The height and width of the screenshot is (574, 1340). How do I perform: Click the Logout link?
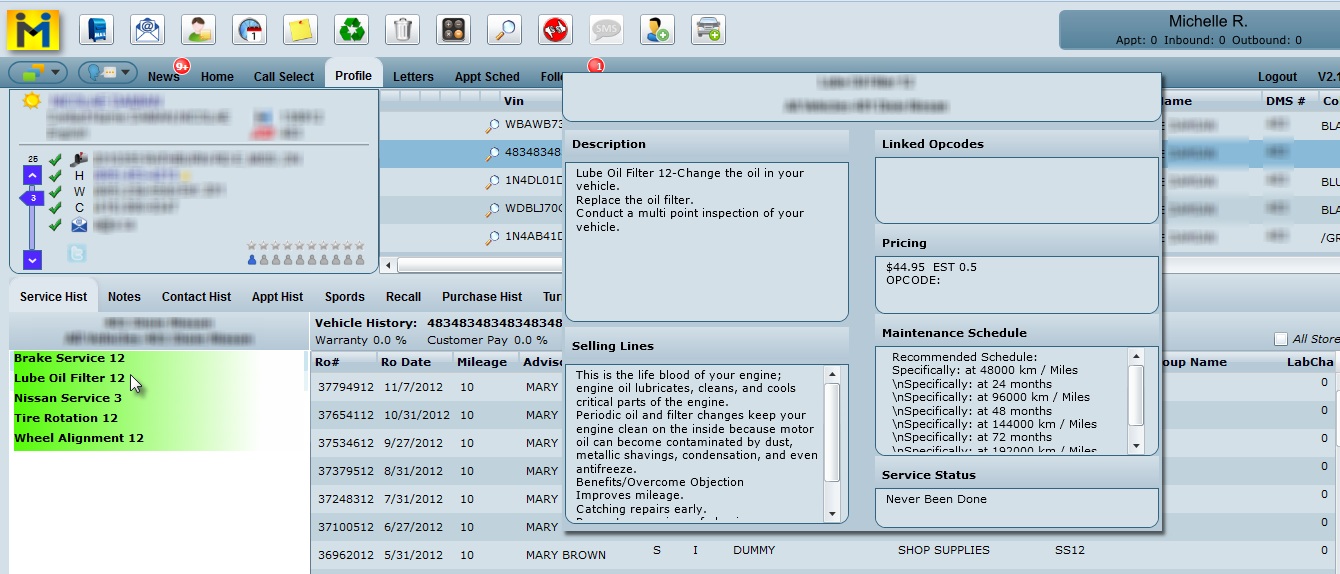(1277, 76)
